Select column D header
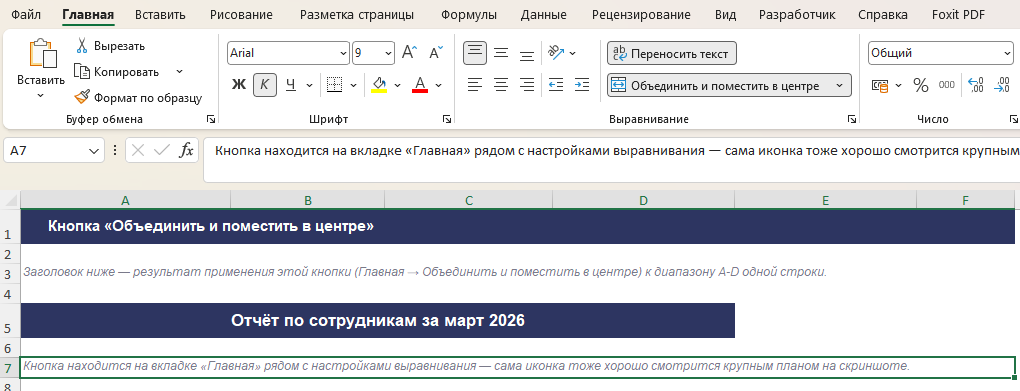 [x=643, y=200]
